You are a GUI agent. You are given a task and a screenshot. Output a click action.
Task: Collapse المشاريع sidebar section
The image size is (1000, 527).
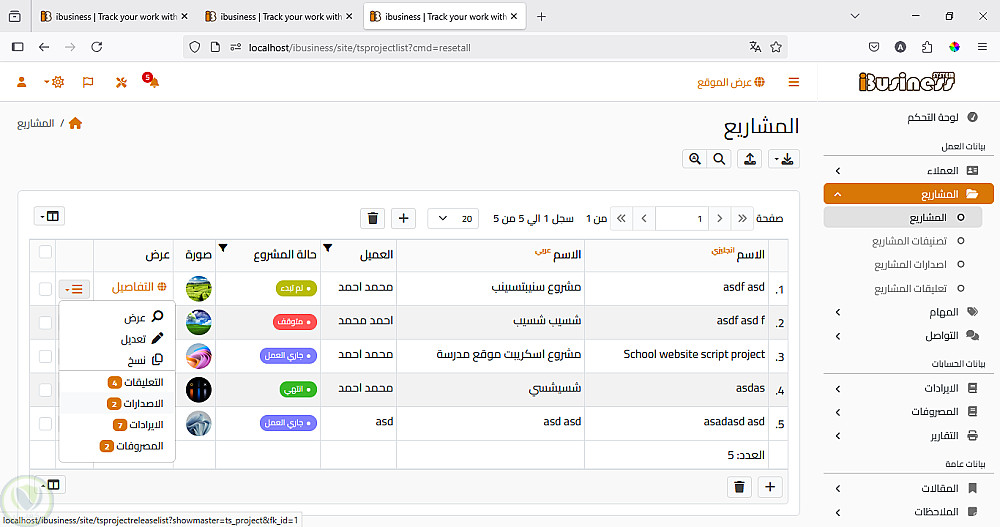(x=908, y=194)
